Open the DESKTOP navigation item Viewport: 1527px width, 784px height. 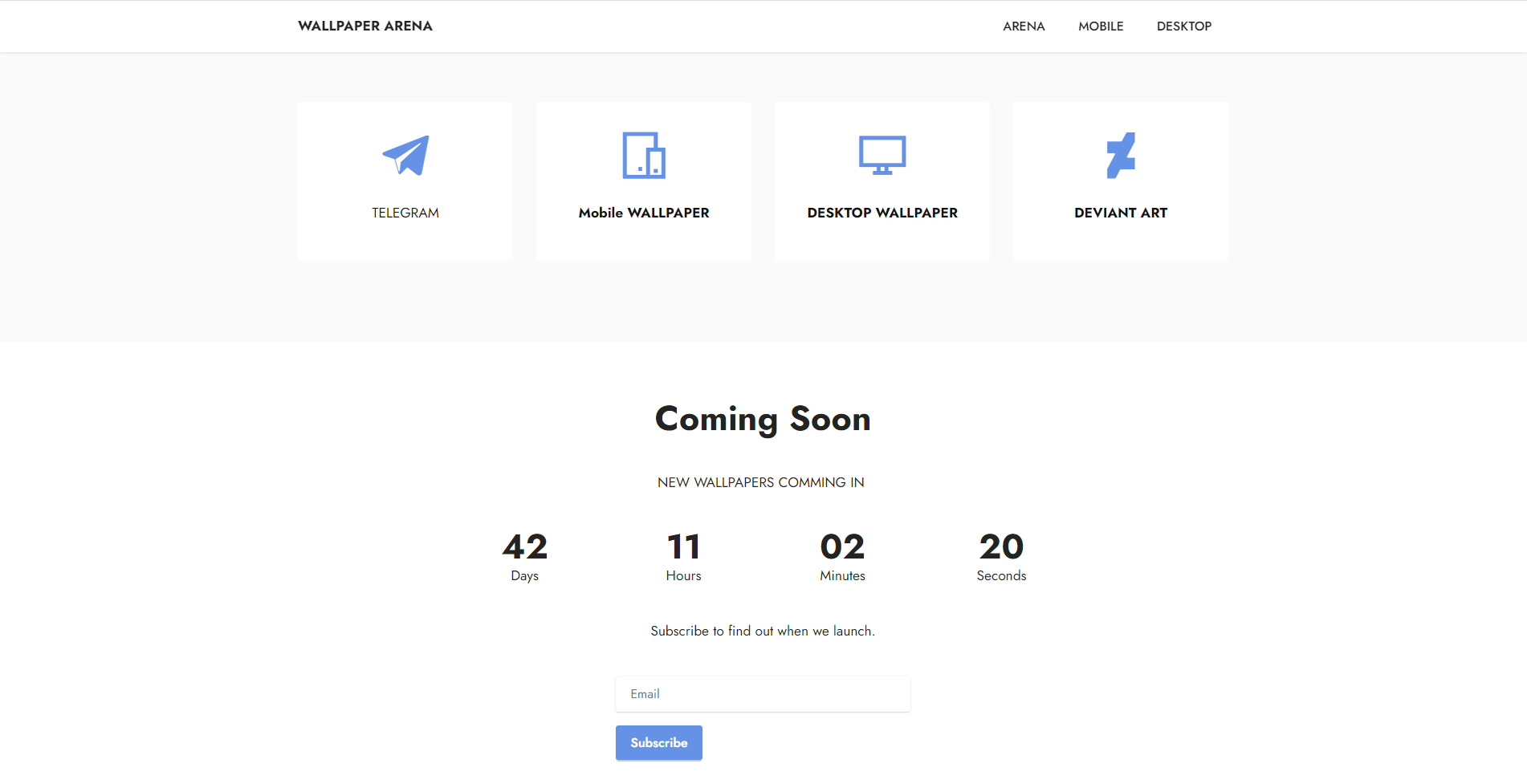pos(1183,26)
